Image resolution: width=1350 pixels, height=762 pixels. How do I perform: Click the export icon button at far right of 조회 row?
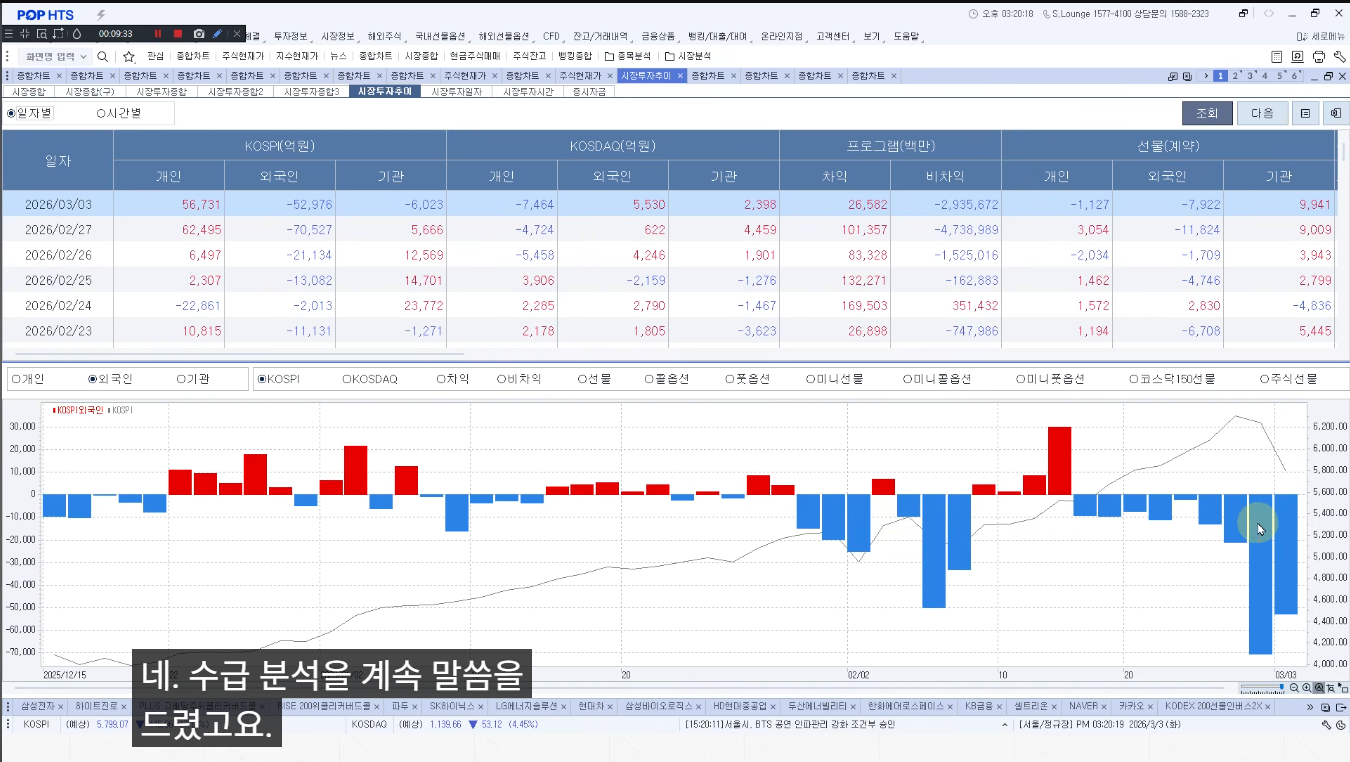[x=1335, y=113]
